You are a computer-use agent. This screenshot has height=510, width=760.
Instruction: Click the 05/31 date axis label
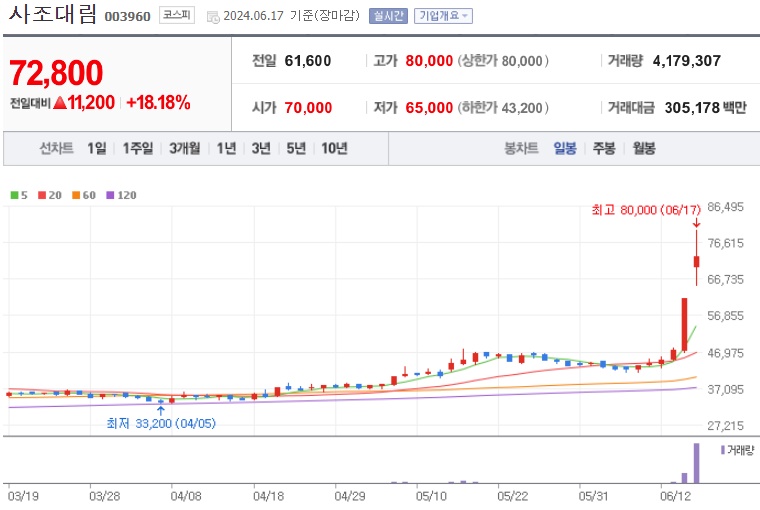click(594, 496)
